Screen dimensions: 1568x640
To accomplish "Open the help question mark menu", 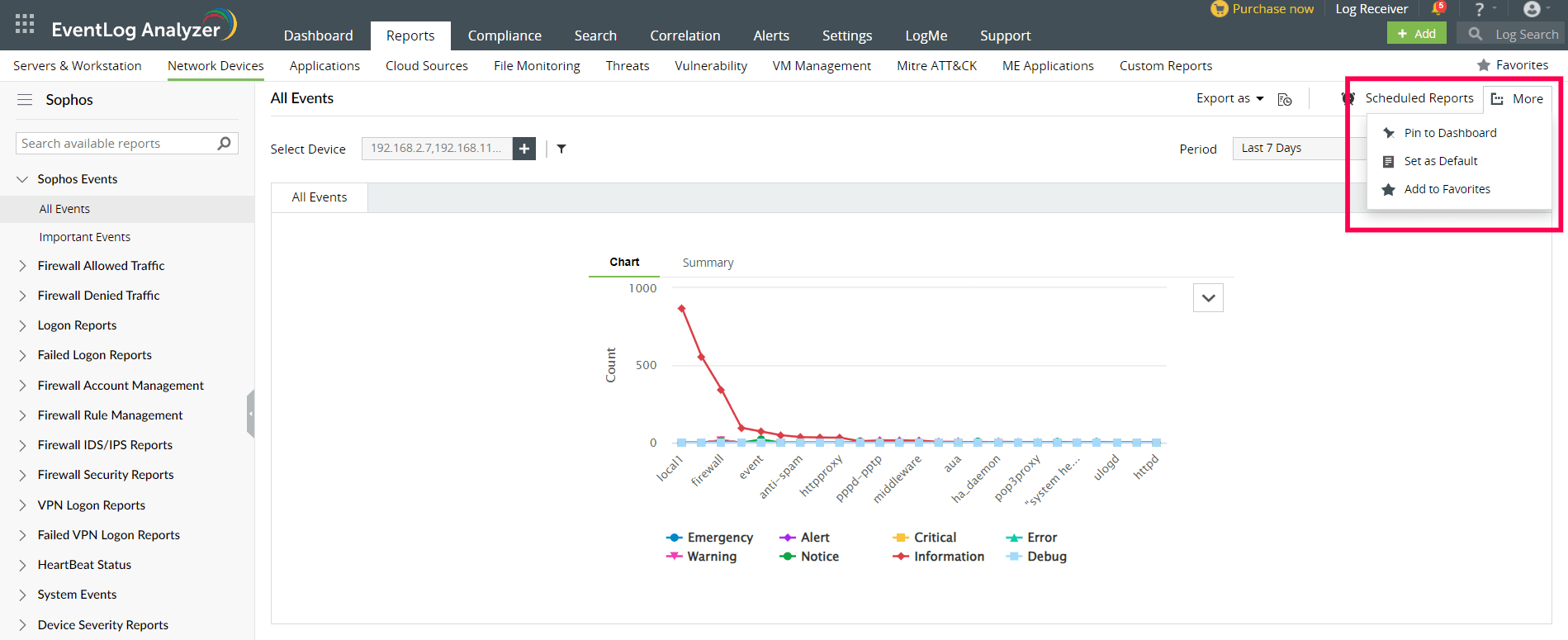I will point(1480,9).
